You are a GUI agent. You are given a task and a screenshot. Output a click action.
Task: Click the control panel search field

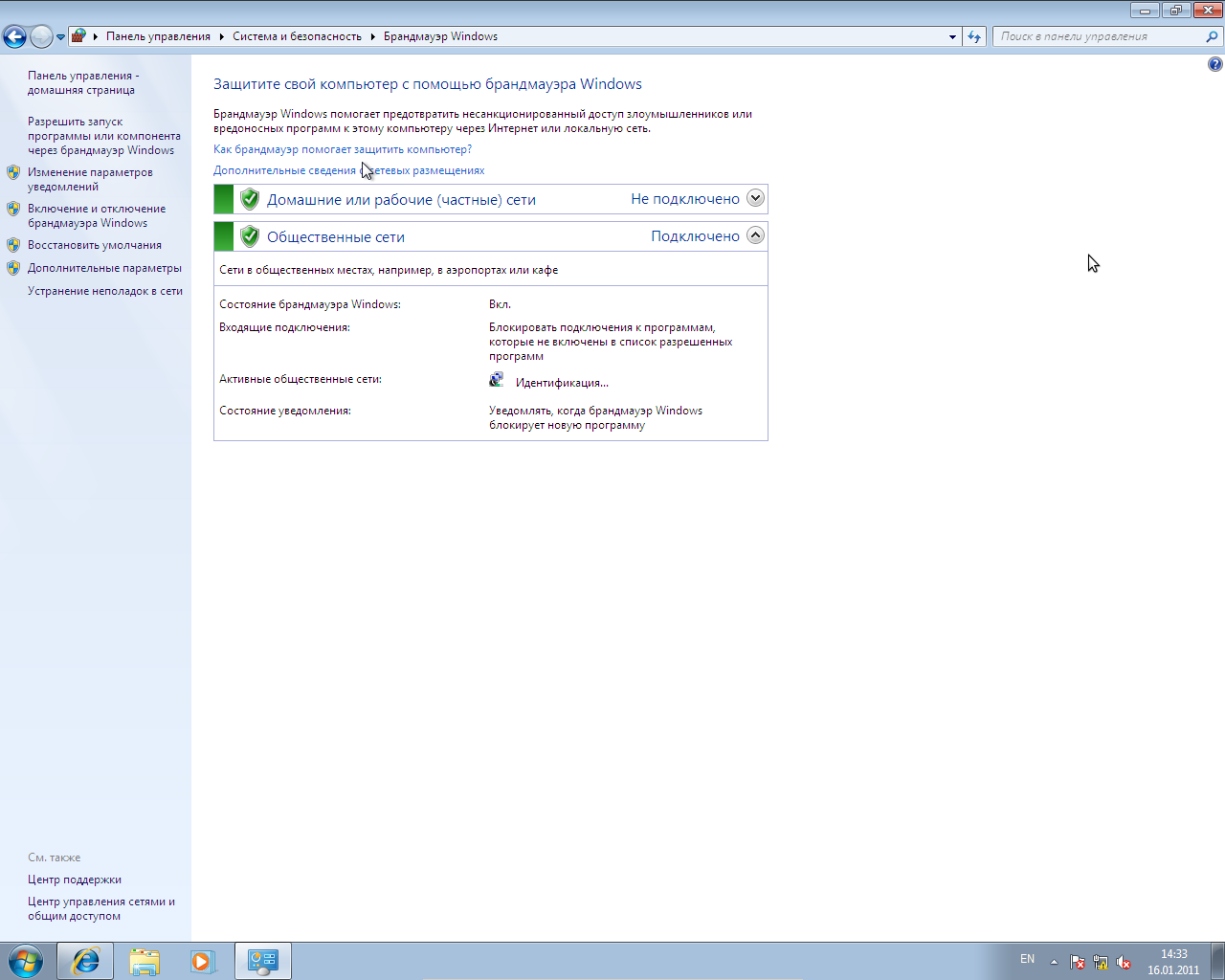[x=1098, y=36]
